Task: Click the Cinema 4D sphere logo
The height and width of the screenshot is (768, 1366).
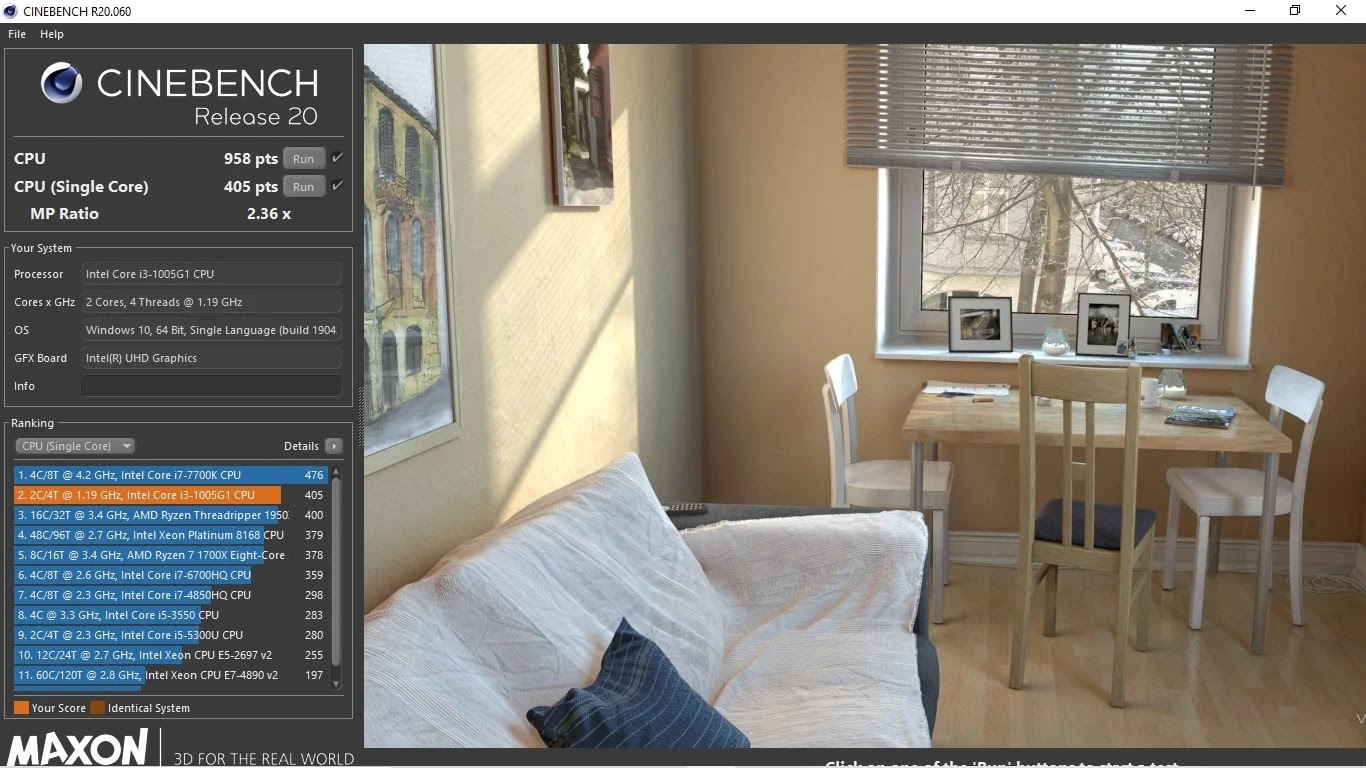Action: 61,83
